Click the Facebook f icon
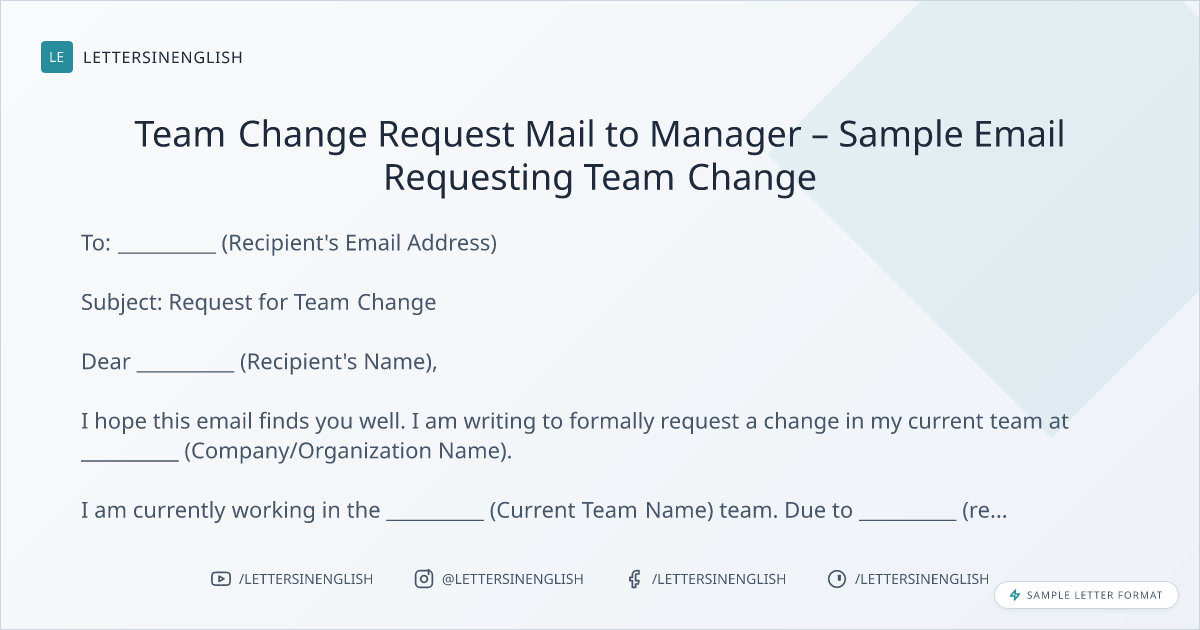 (634, 579)
